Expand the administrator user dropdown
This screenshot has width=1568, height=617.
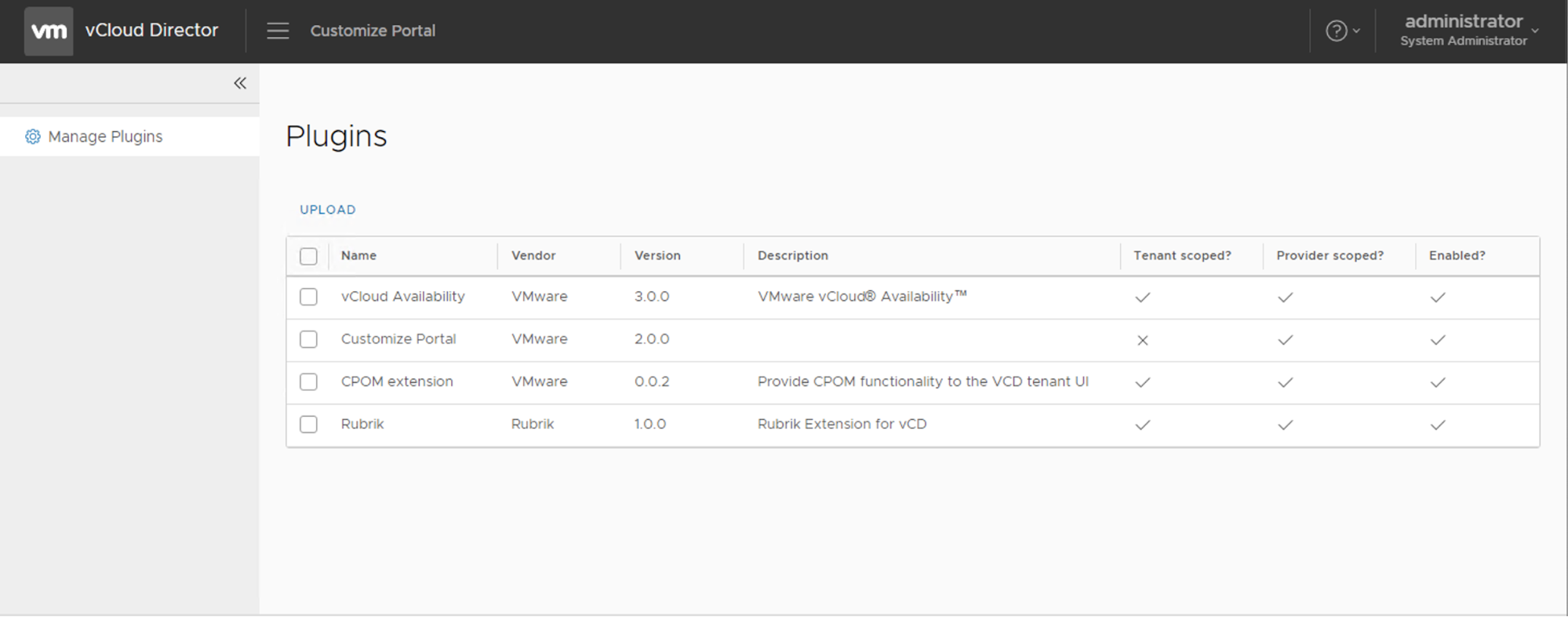(1468, 30)
